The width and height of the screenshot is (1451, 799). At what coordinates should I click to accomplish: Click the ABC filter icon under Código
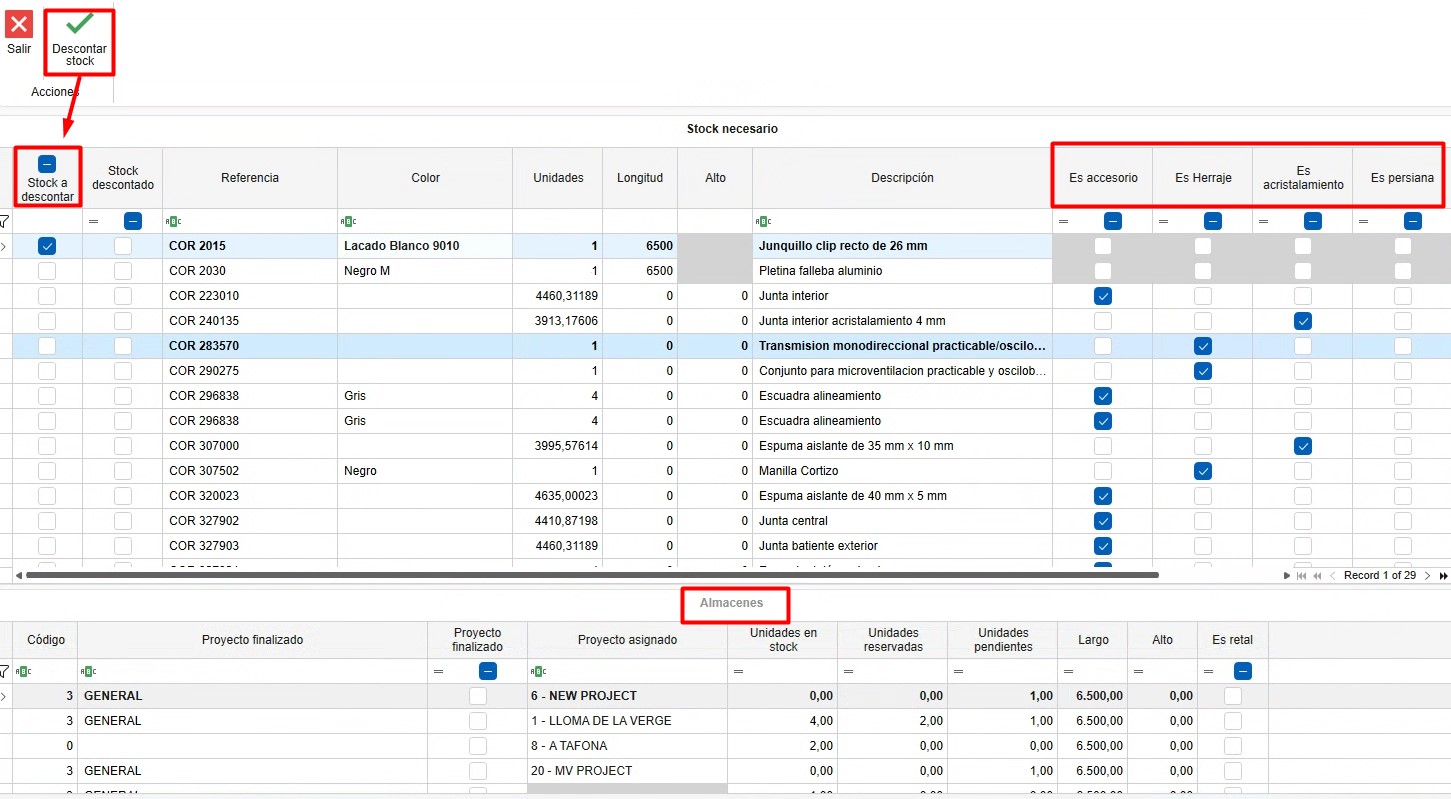click(x=25, y=671)
